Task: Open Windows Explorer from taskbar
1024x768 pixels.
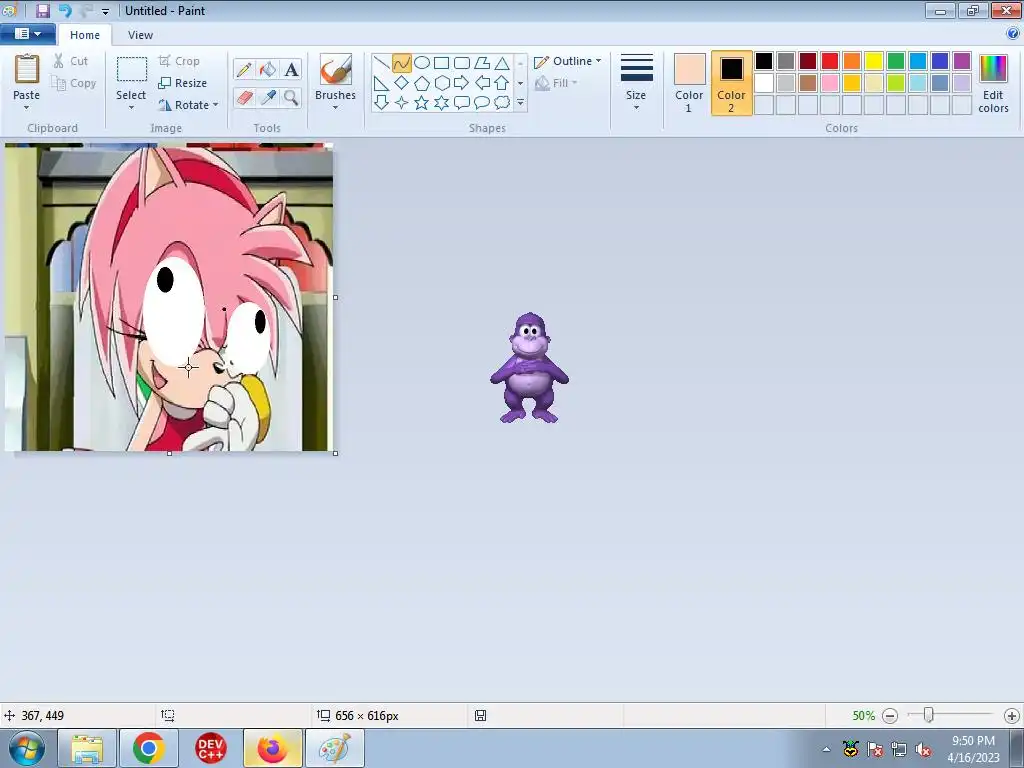Action: [87, 748]
